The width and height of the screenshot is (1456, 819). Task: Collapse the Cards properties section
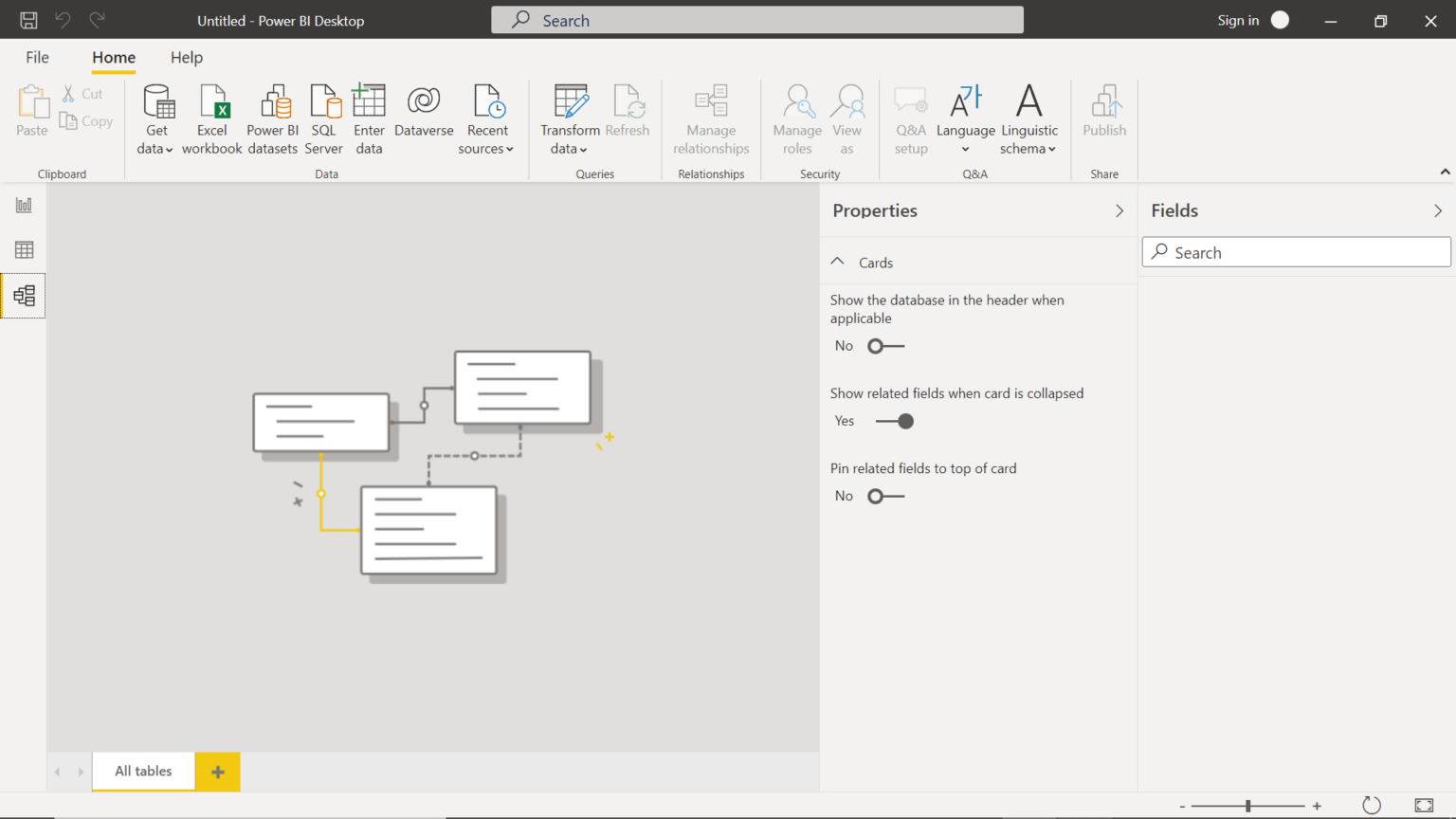837,262
